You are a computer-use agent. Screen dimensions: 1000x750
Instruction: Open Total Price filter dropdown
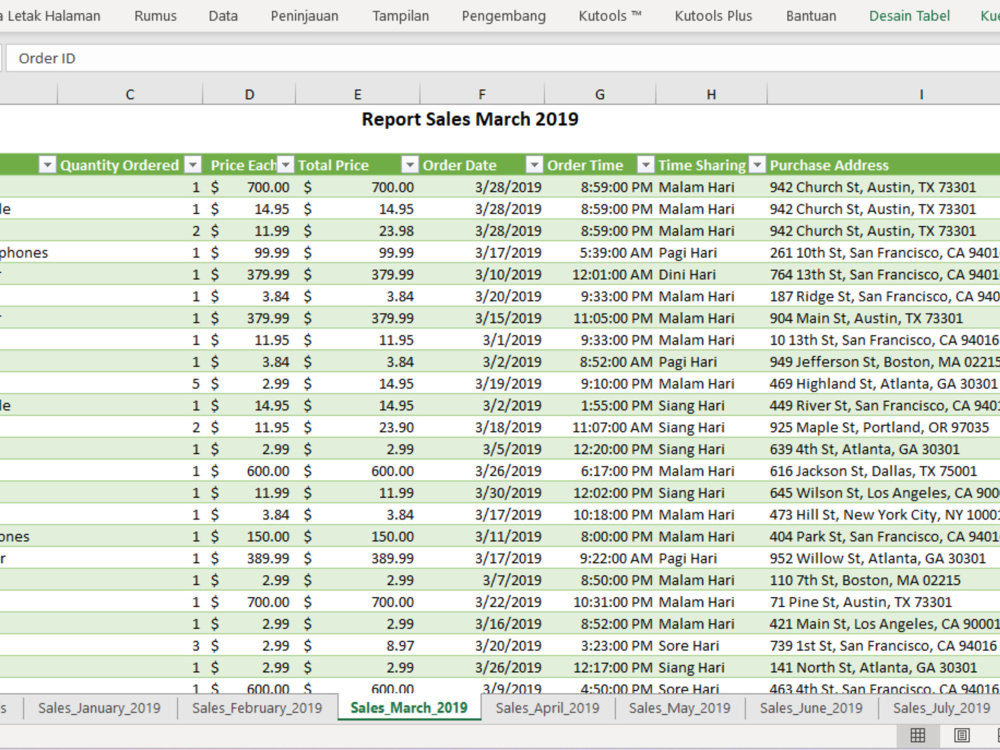(410, 165)
